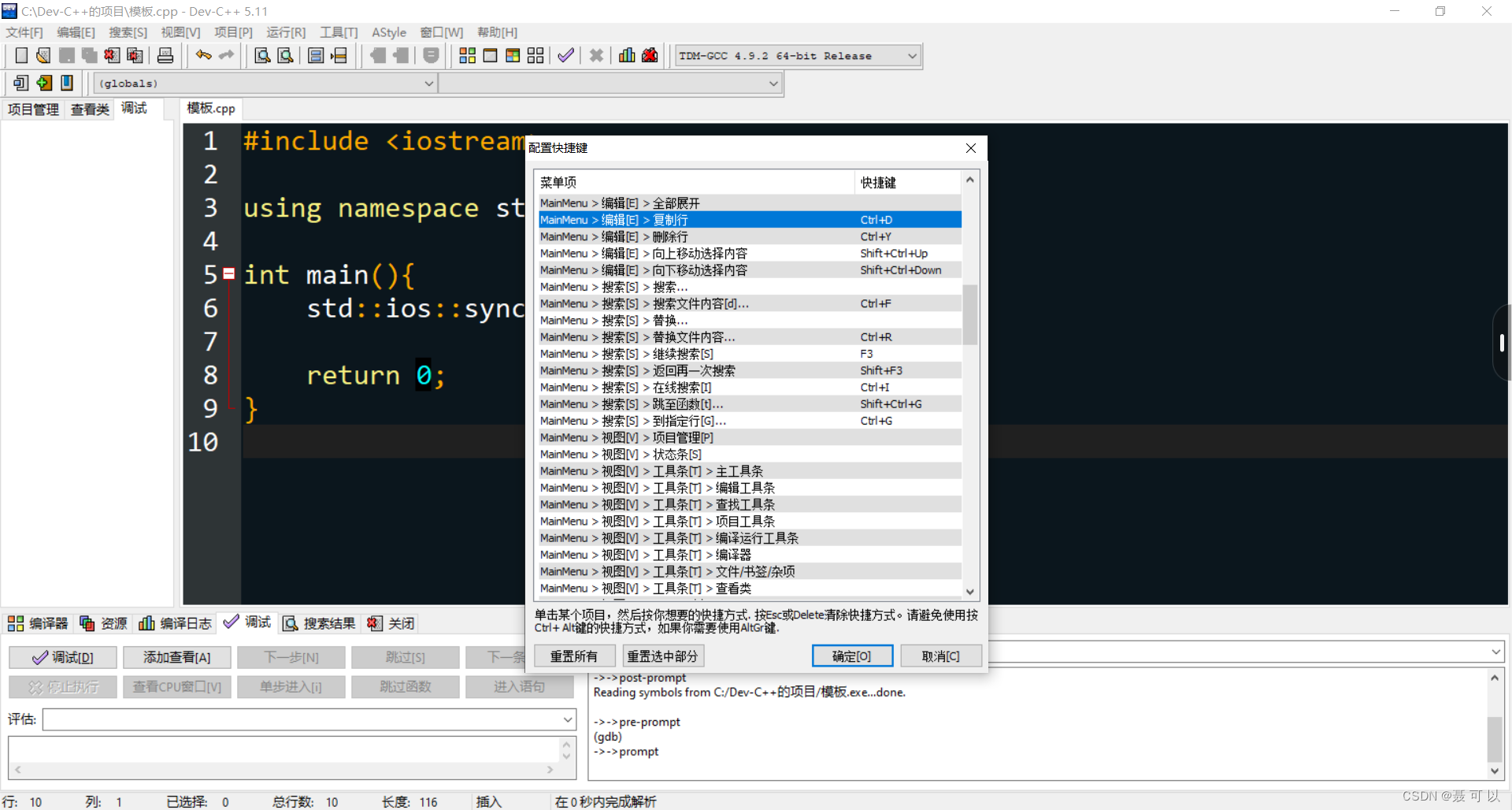
Task: Click the Close file icon with red X
Action: coord(112,55)
